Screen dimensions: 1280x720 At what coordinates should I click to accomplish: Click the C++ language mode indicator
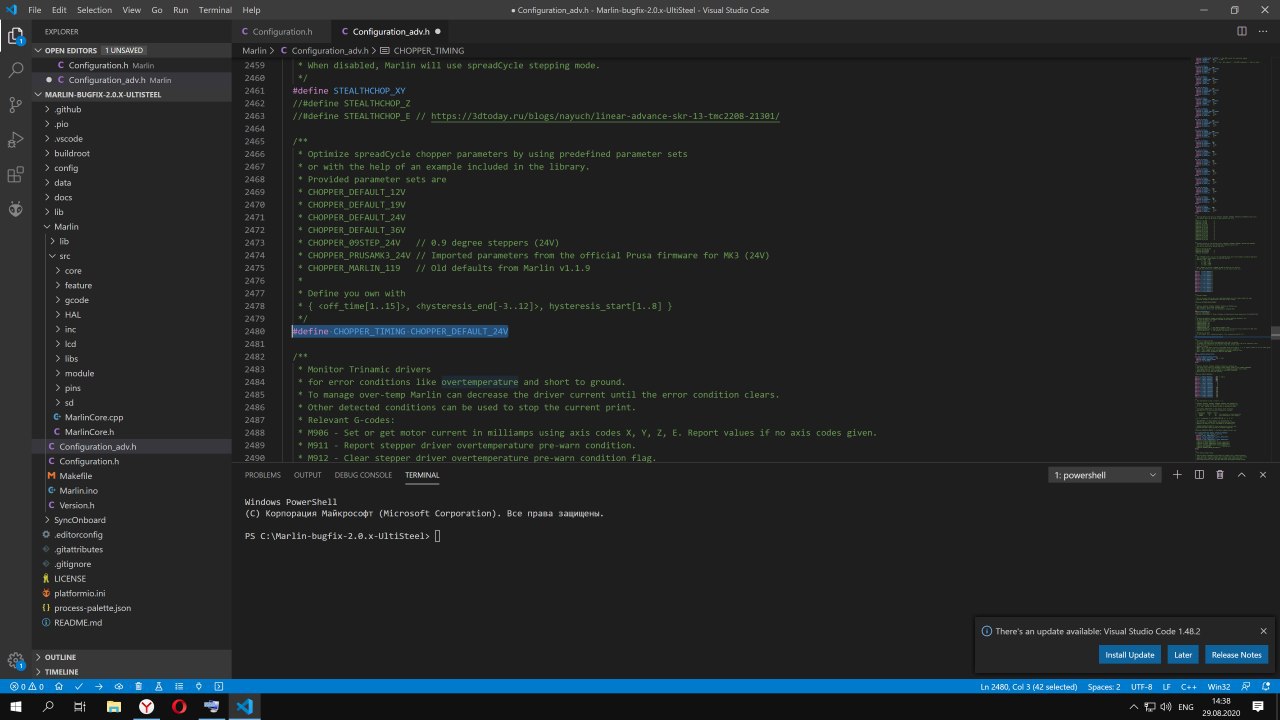tap(1189, 687)
